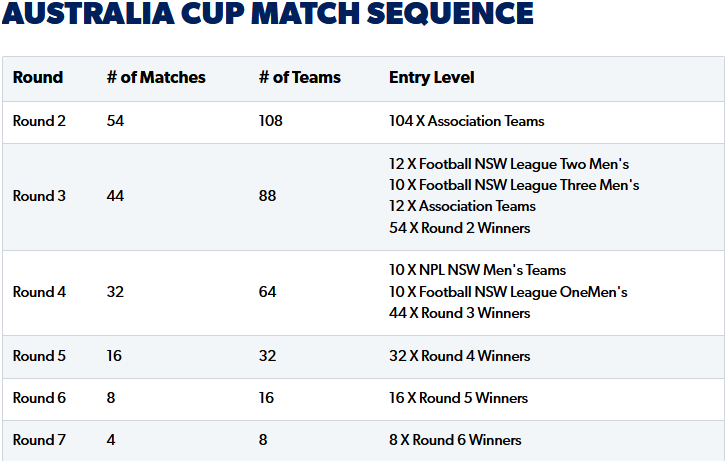
Task: Select the # of Teams column header
Action: tap(300, 77)
